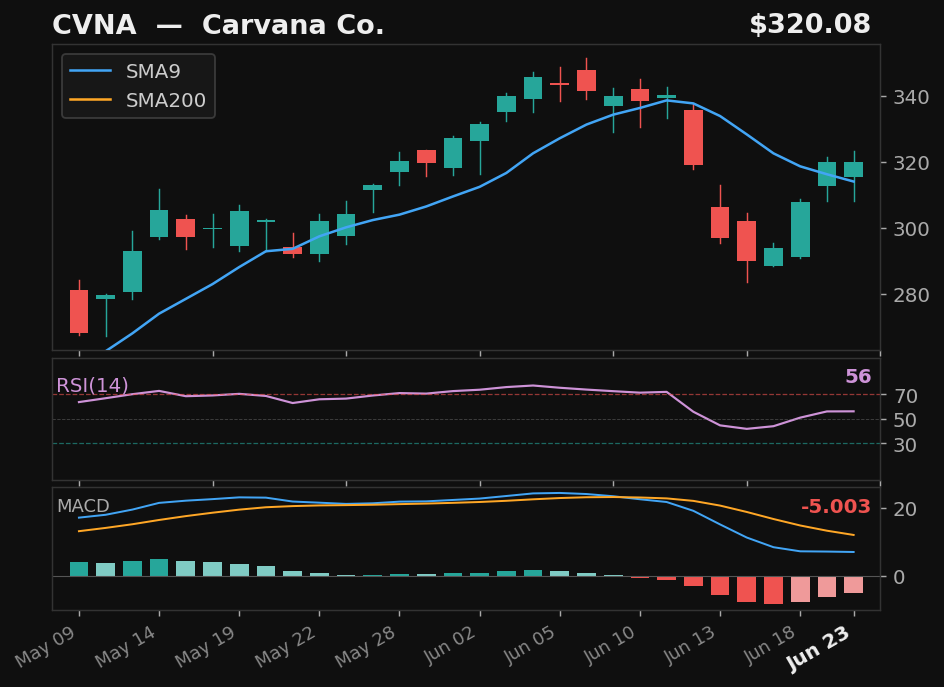Click the first green MACD histogram bar
This screenshot has height=687, width=944.
coord(79,569)
